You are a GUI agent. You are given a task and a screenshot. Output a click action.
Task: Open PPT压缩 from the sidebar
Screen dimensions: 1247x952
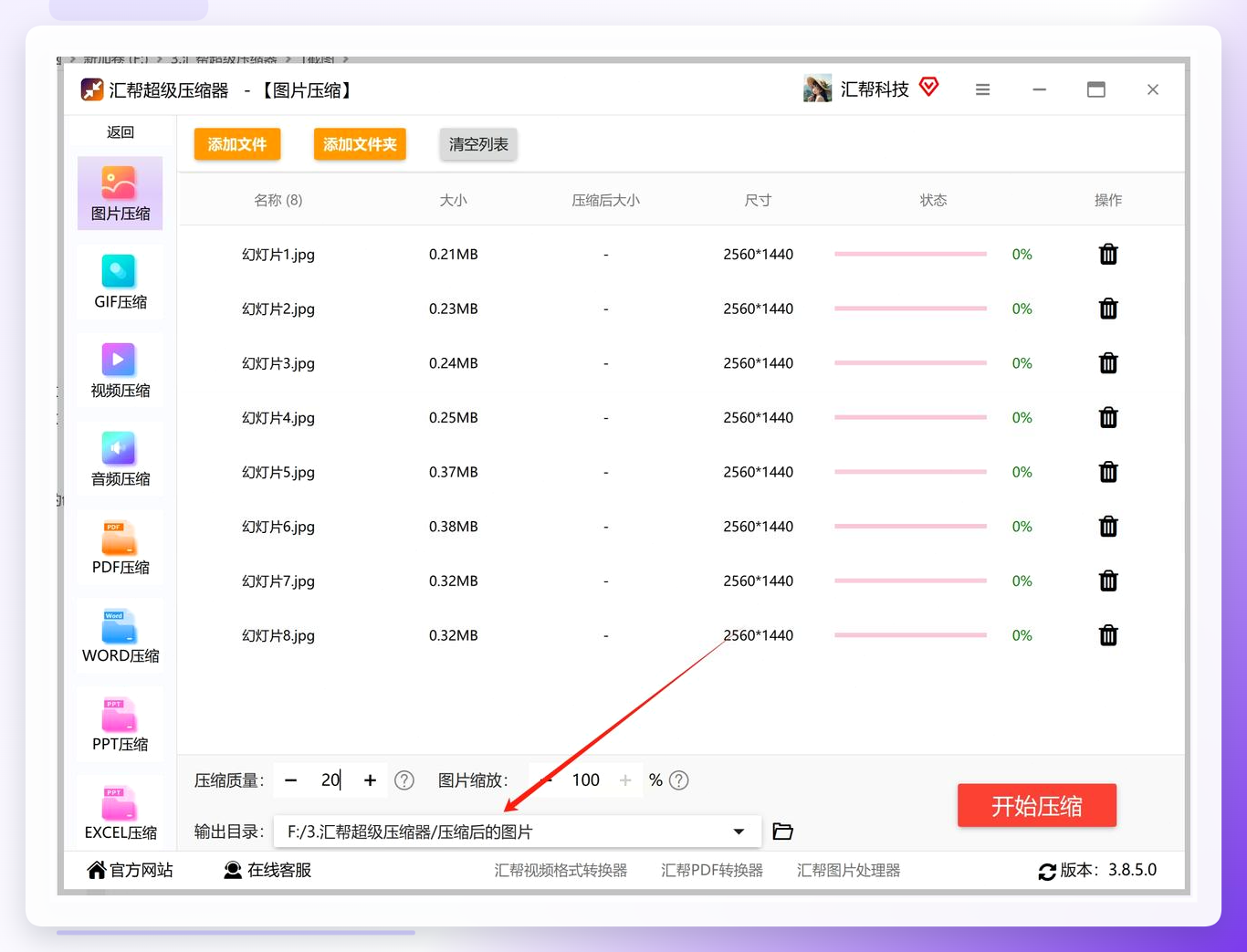point(121,725)
